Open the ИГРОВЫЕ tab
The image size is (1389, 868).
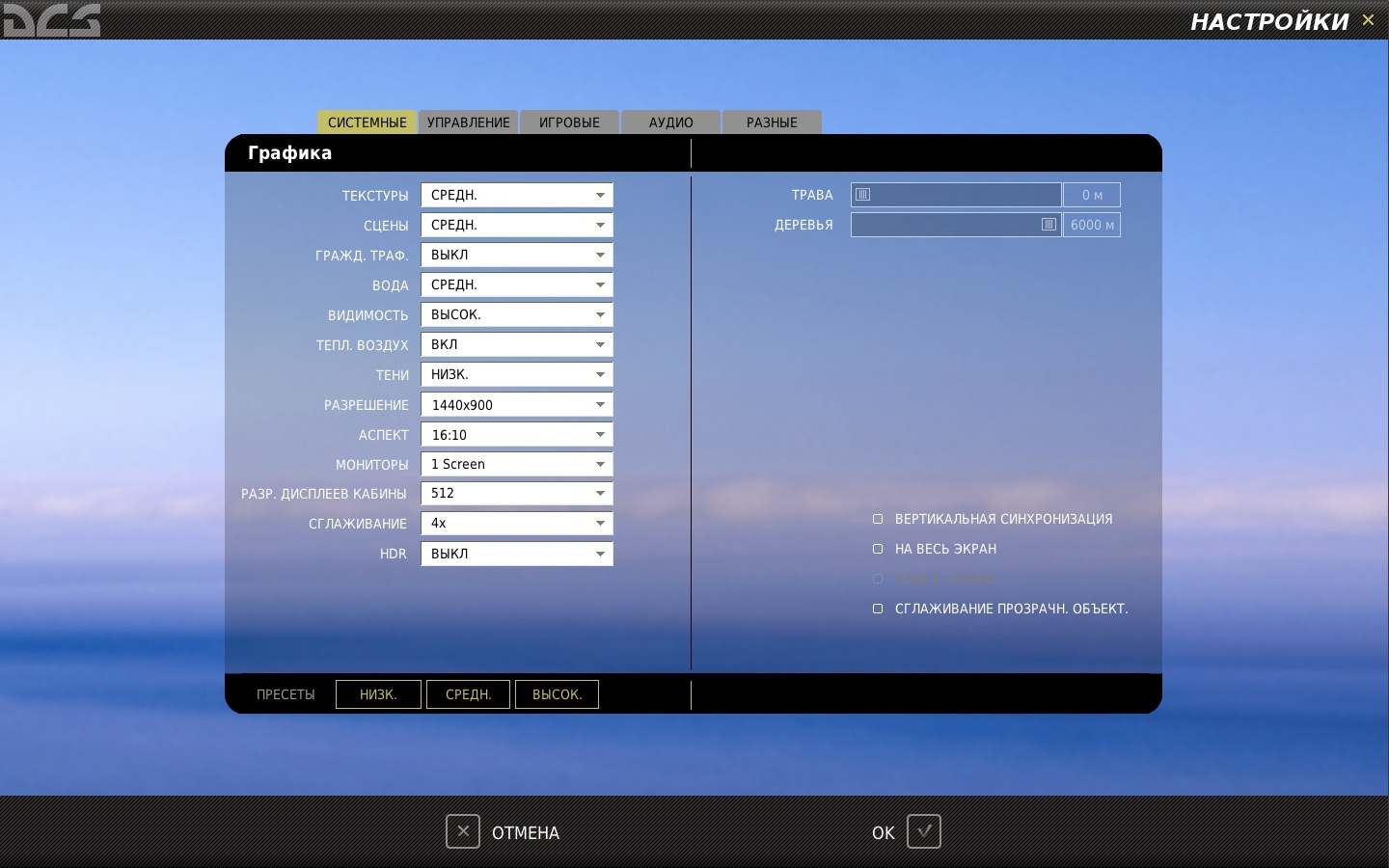569,122
